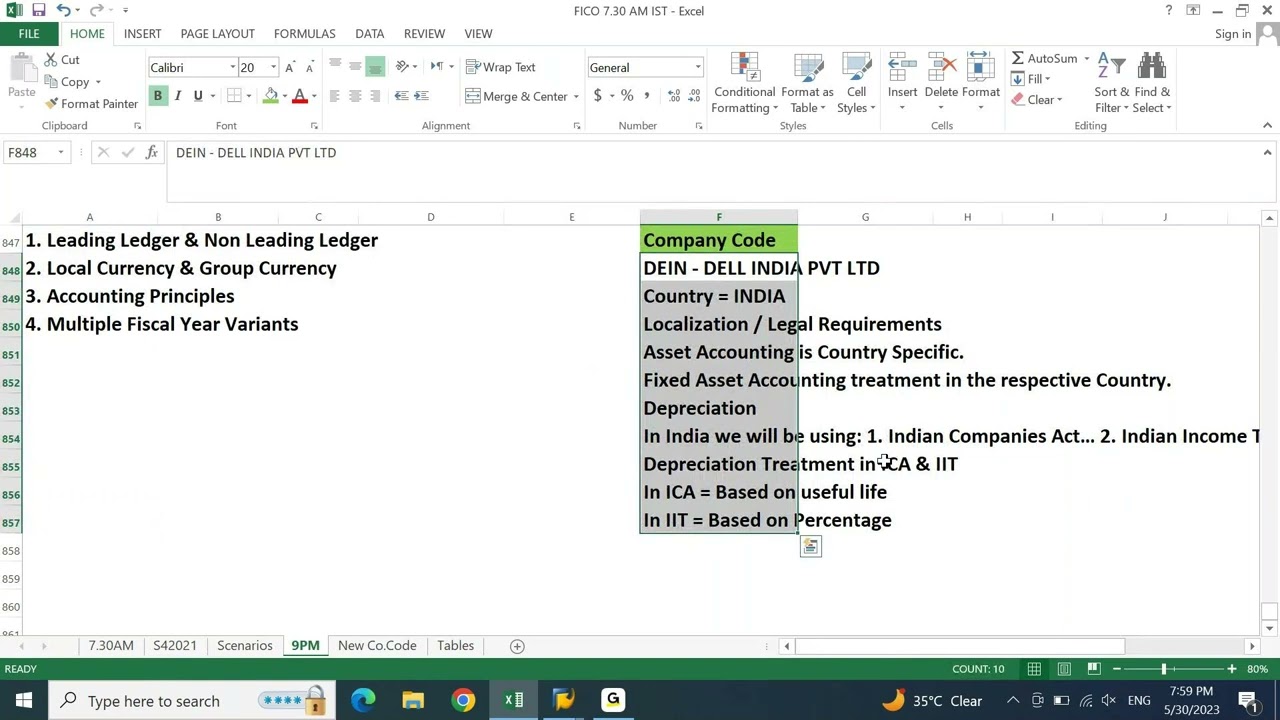Apply yellow fill color bucket

[x=271, y=96]
